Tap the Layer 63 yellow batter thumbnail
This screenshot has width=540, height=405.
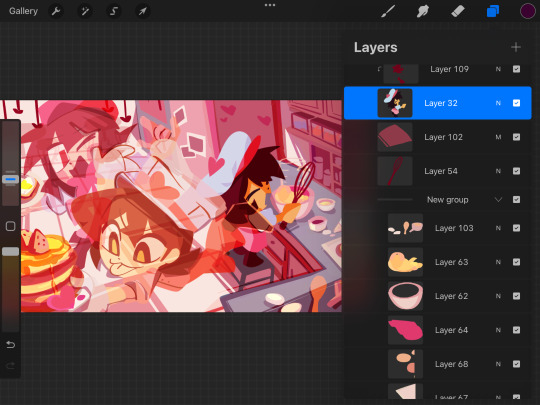coord(405,262)
